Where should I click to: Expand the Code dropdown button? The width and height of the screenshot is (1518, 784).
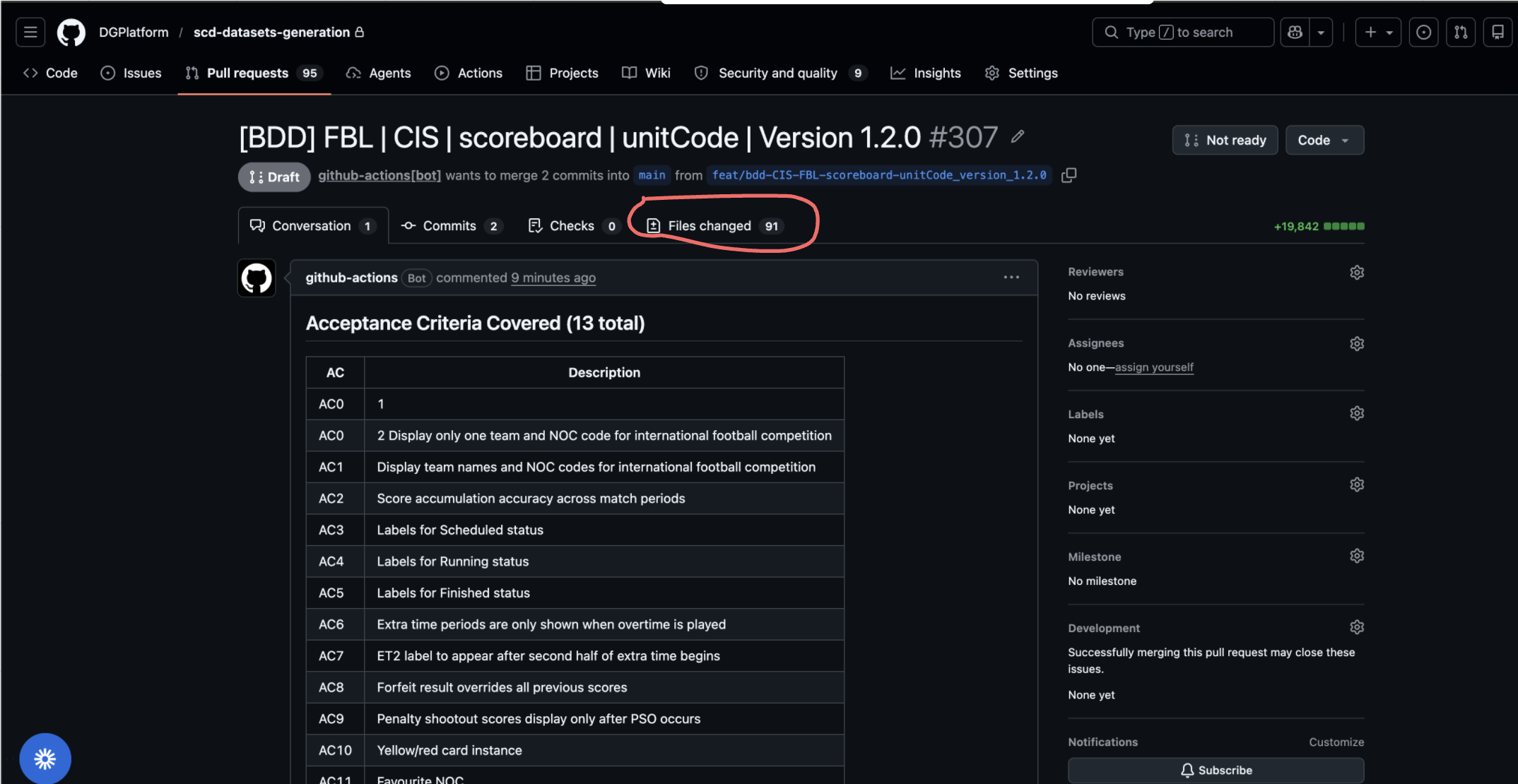tap(1324, 140)
